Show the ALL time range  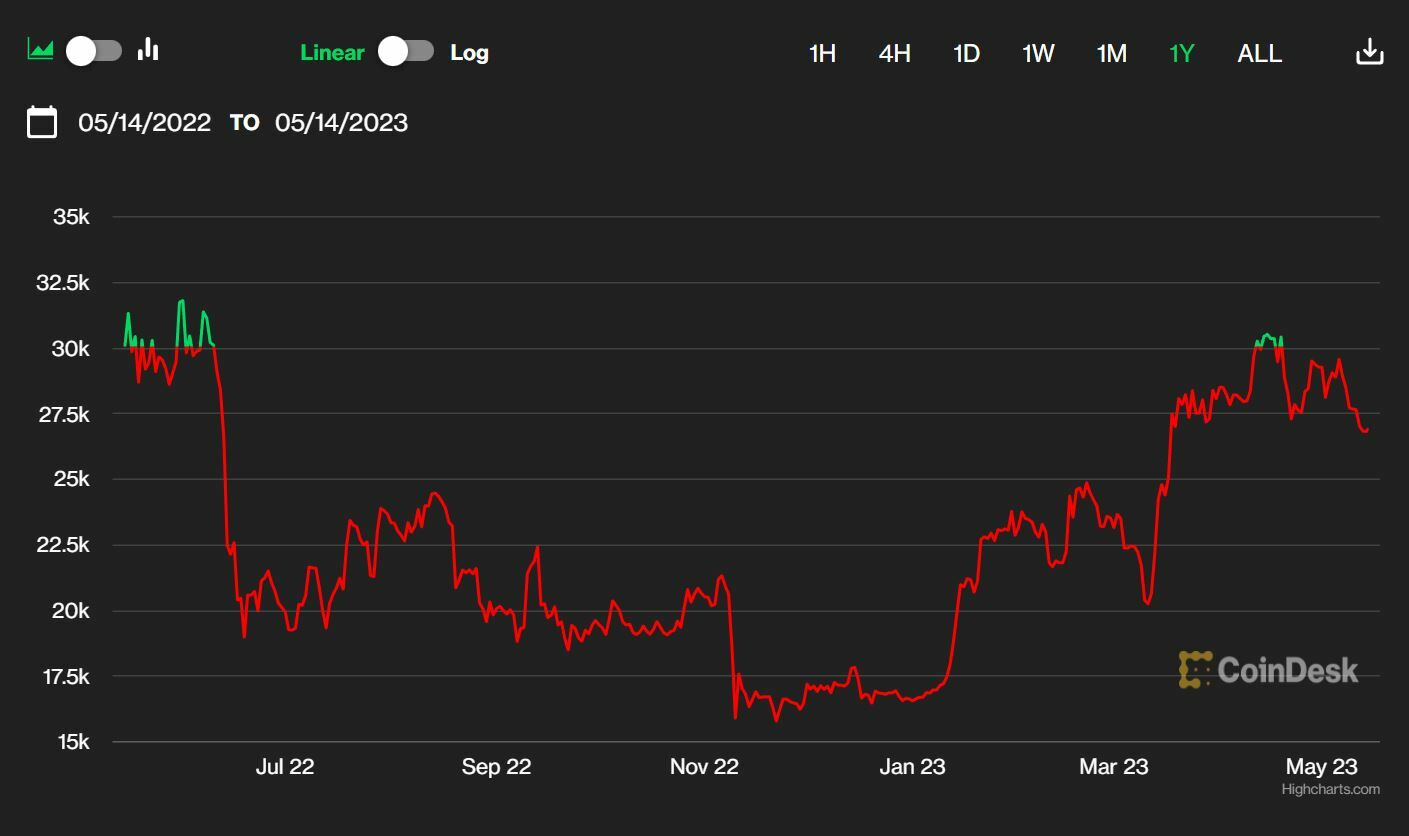click(1259, 54)
